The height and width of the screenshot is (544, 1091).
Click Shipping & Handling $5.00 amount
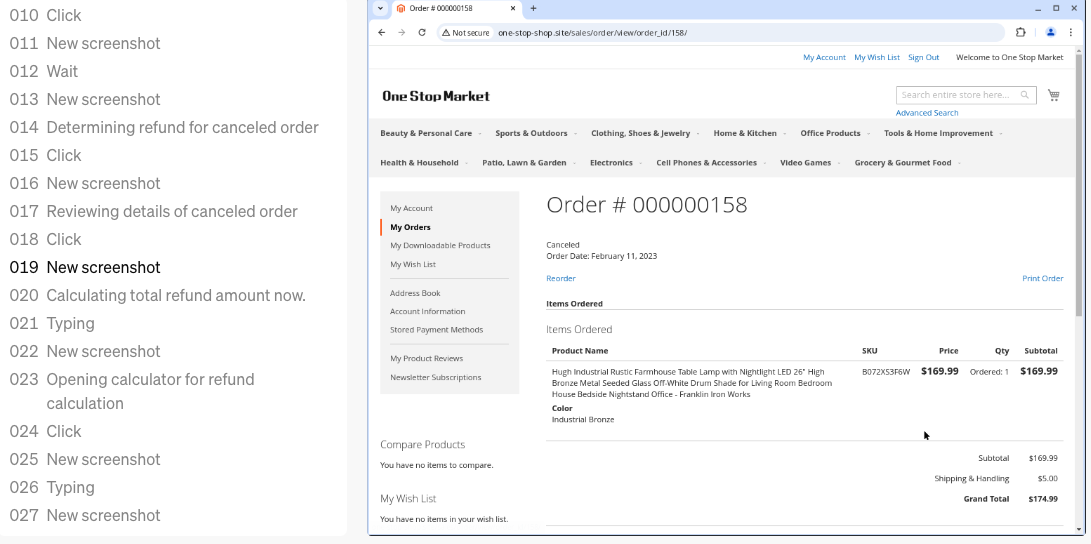point(1047,479)
